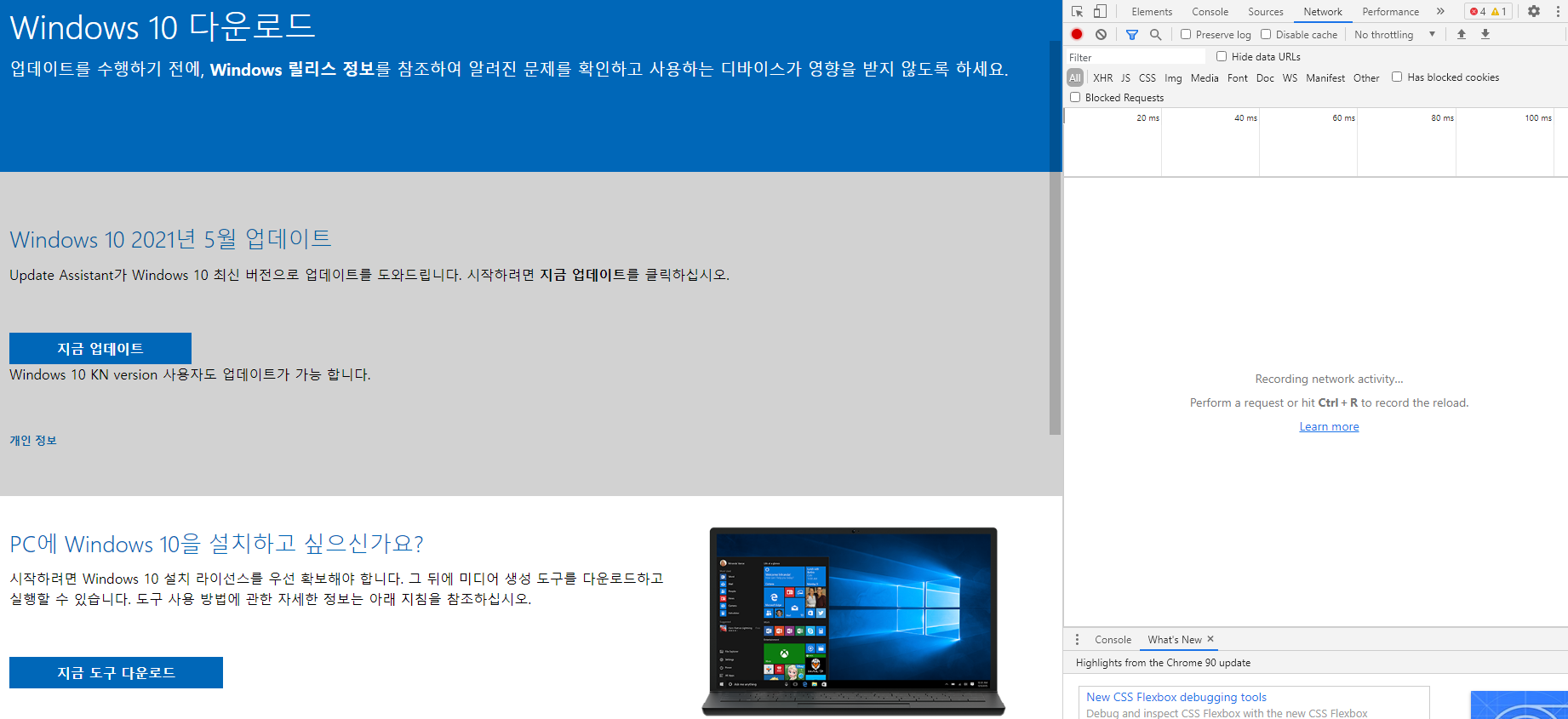Click the 20 ms timeline marker
1568x719 pixels.
1147,117
